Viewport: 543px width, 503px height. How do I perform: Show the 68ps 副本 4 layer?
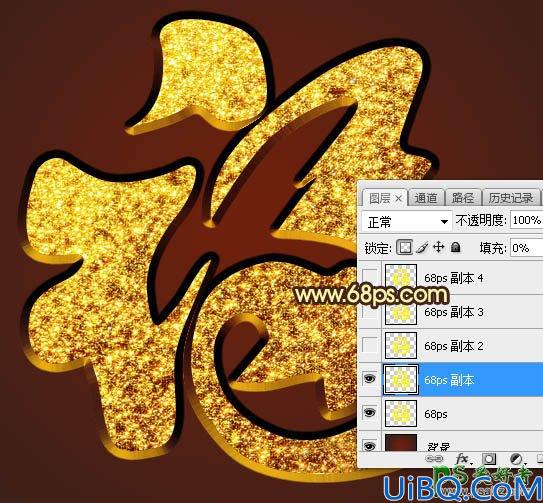(370, 277)
